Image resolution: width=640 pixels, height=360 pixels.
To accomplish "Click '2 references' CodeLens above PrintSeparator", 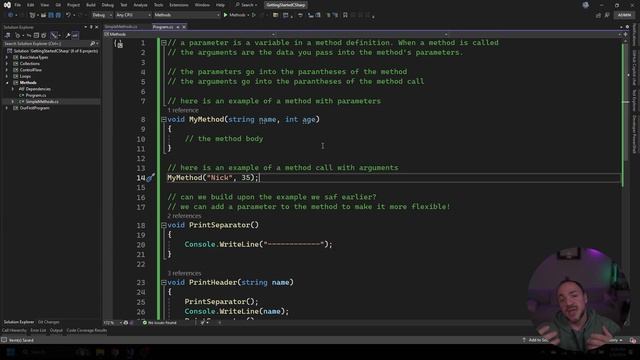I will [x=184, y=216].
